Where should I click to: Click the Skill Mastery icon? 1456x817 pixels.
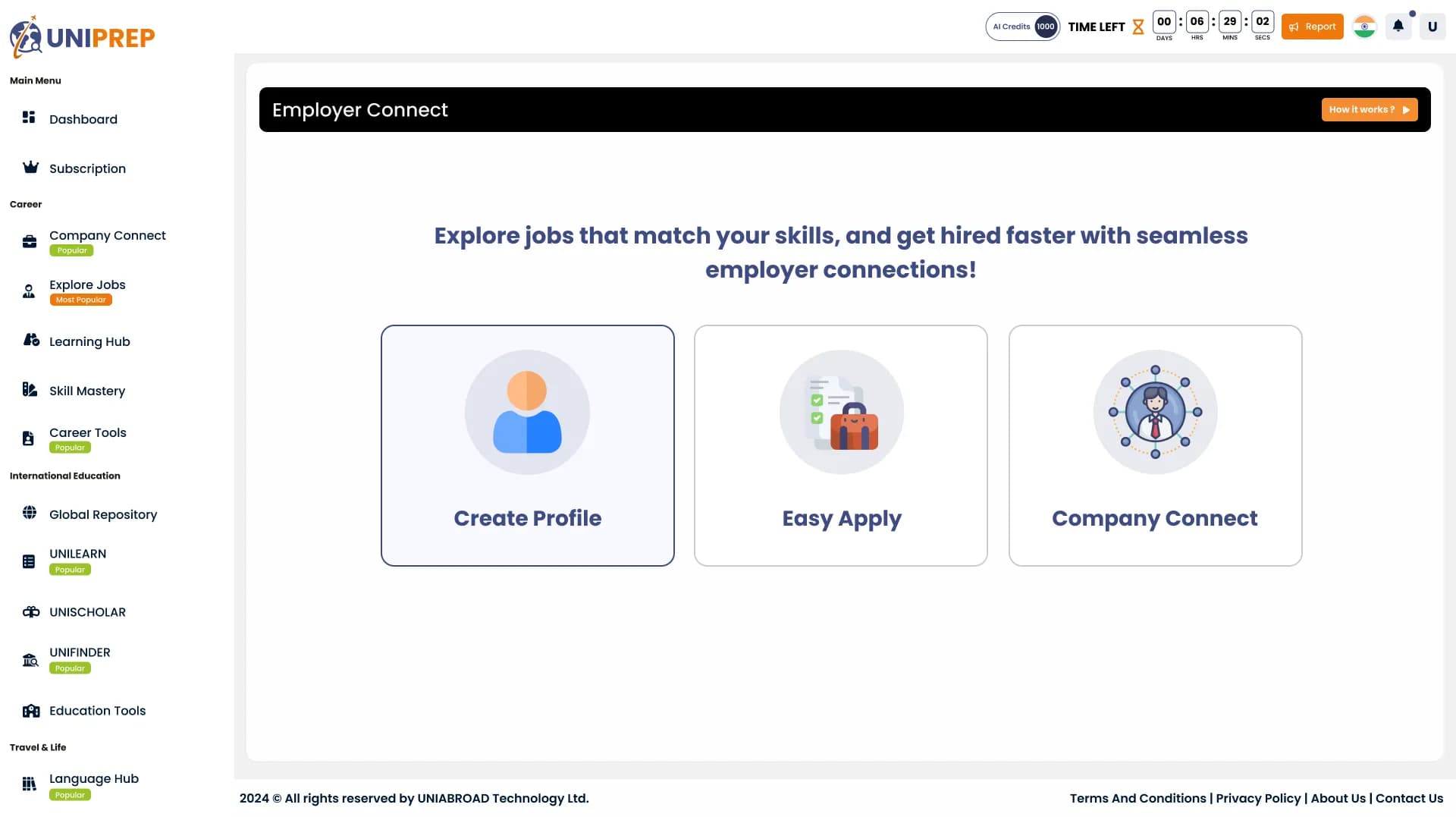(x=30, y=389)
